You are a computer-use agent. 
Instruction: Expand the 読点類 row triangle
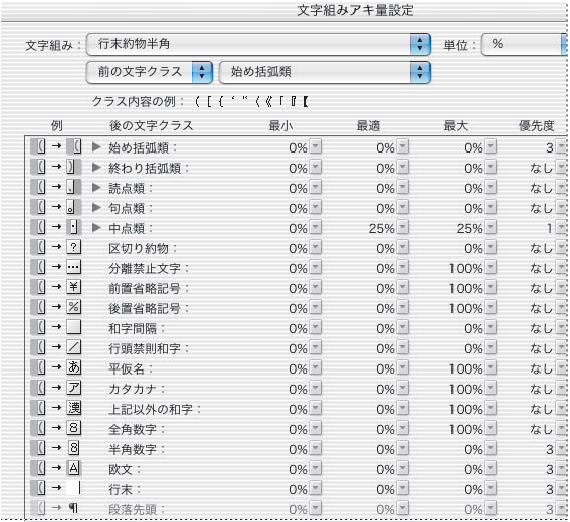point(96,187)
